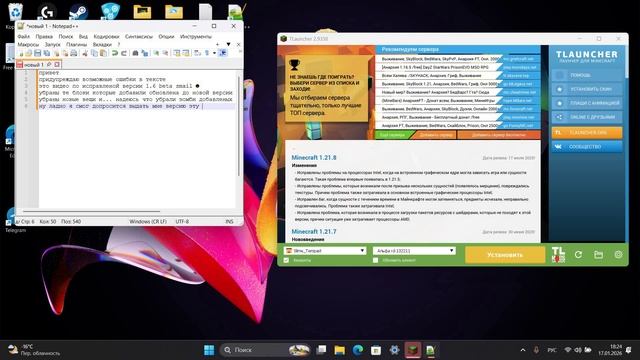Open TLauncher settings gear
This screenshot has height=360, width=640.
[x=618, y=255]
